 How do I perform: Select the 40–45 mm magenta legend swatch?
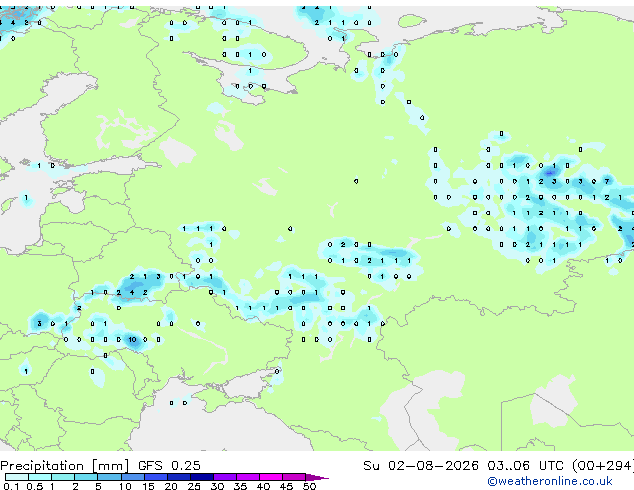pyautogui.click(x=271, y=477)
